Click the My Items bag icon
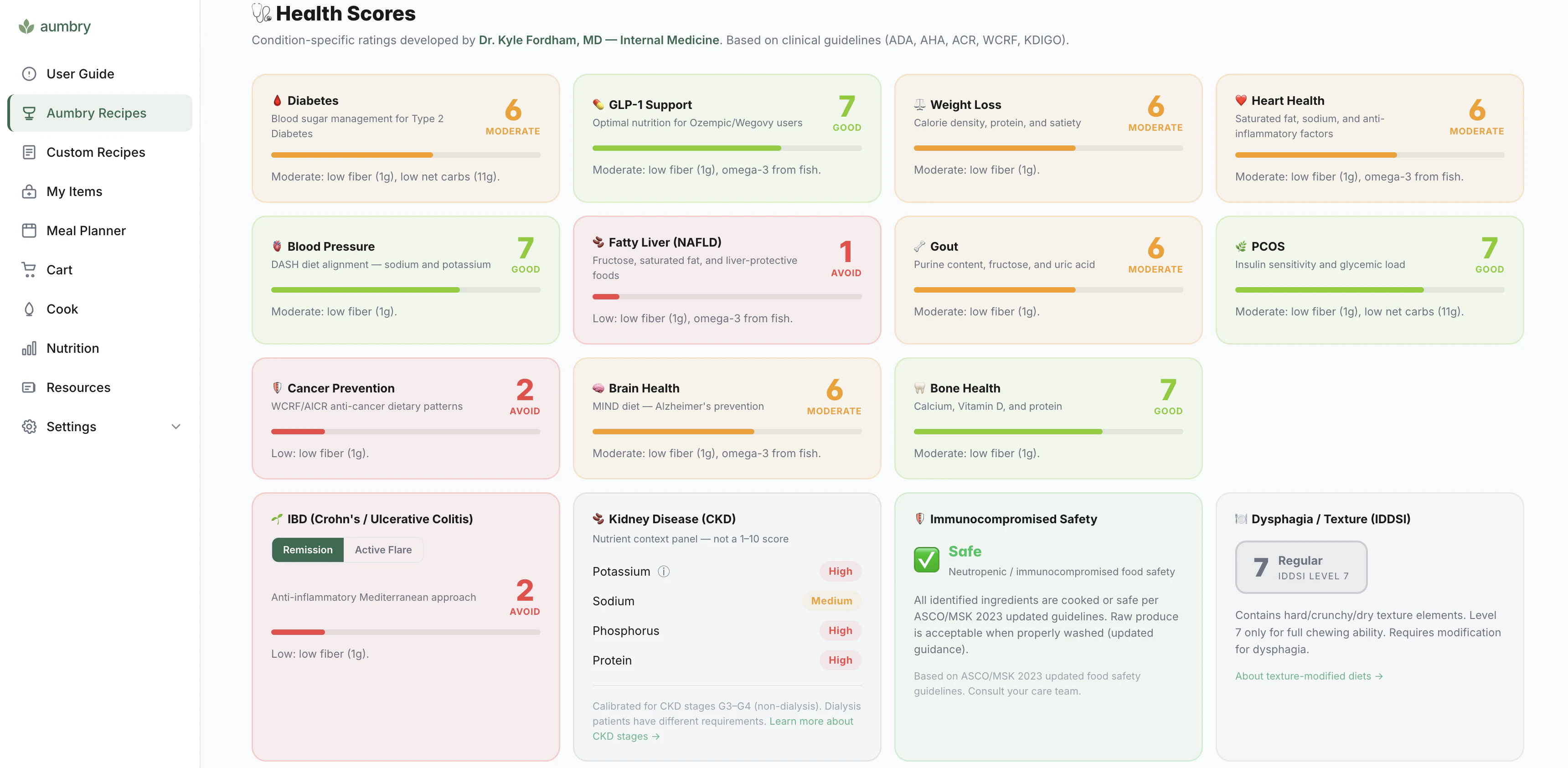 coord(29,192)
